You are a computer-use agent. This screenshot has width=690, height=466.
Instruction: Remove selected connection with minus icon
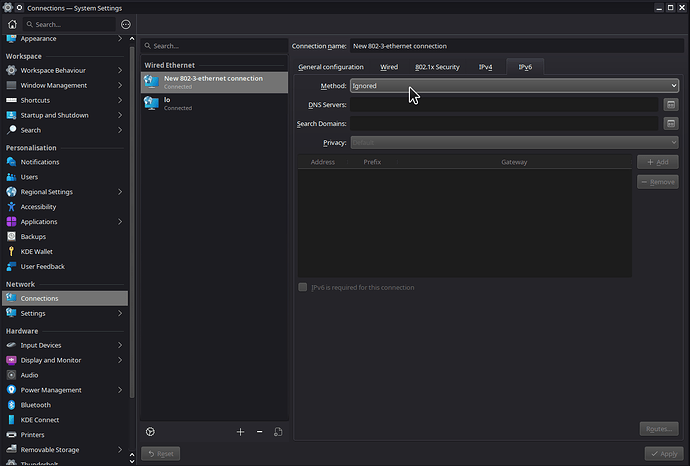(260, 432)
